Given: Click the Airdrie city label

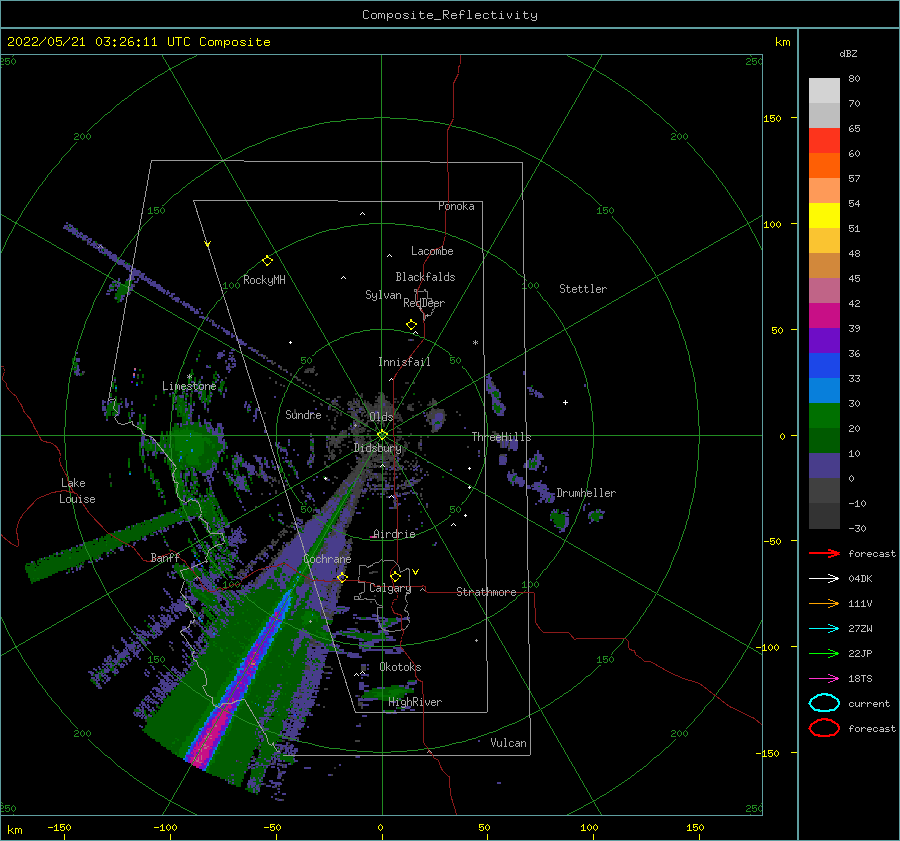Looking at the screenshot, I should (394, 534).
